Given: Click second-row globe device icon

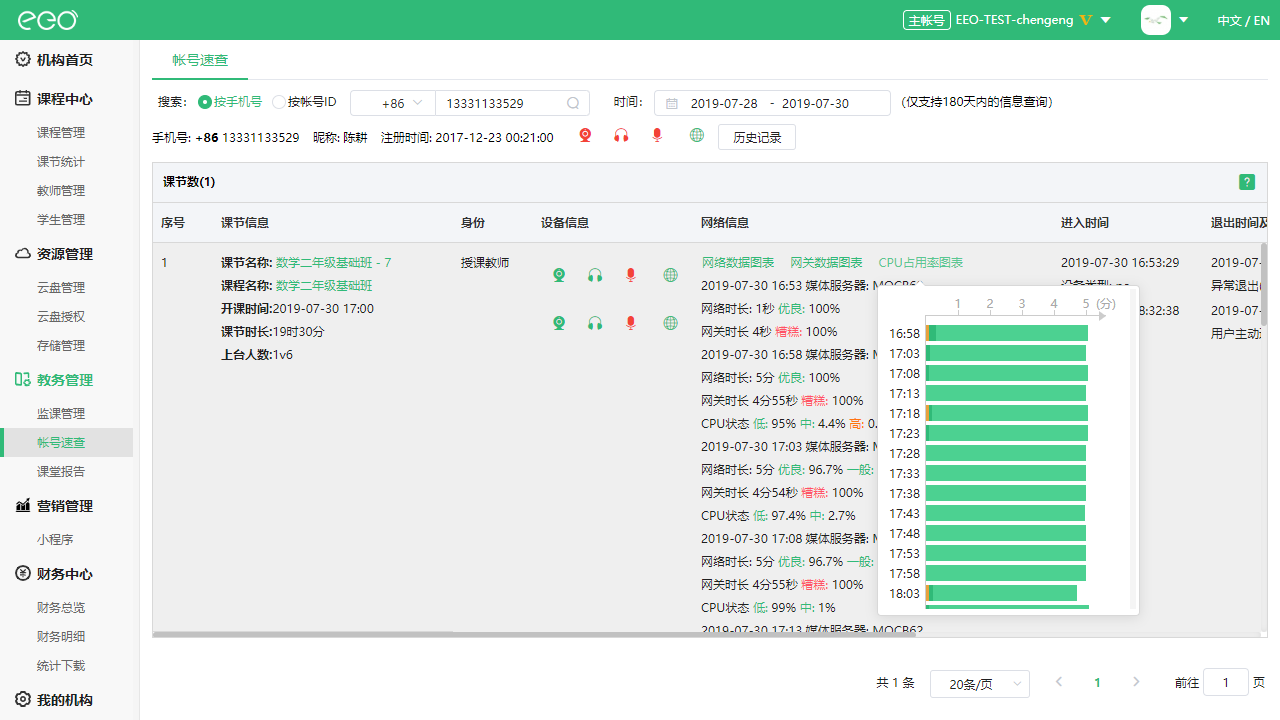Looking at the screenshot, I should point(671,322).
